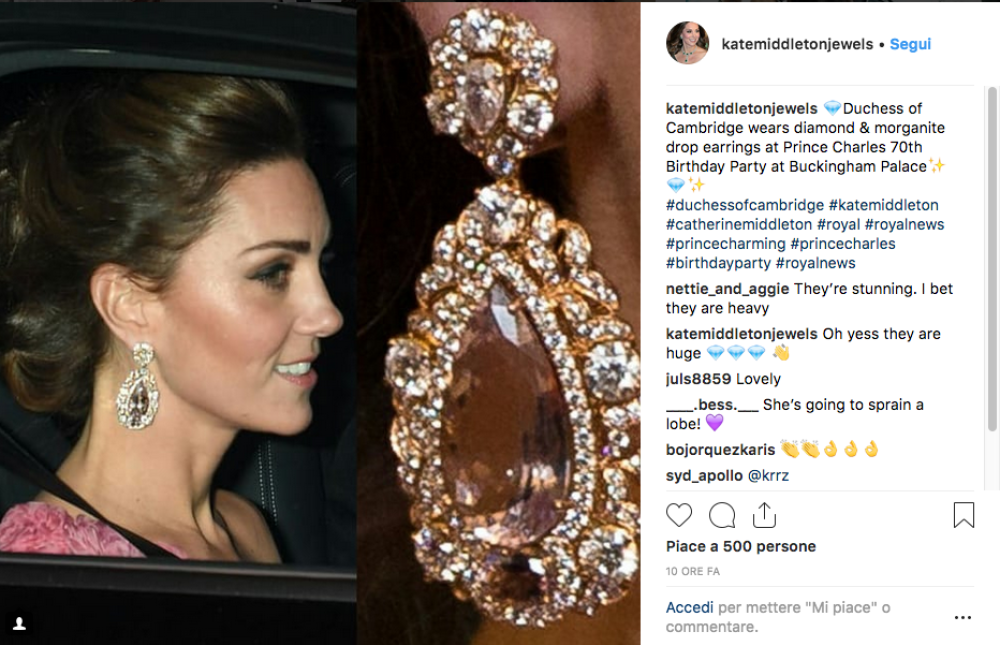
Task: Save post with the bookmark icon
Action: tap(963, 515)
